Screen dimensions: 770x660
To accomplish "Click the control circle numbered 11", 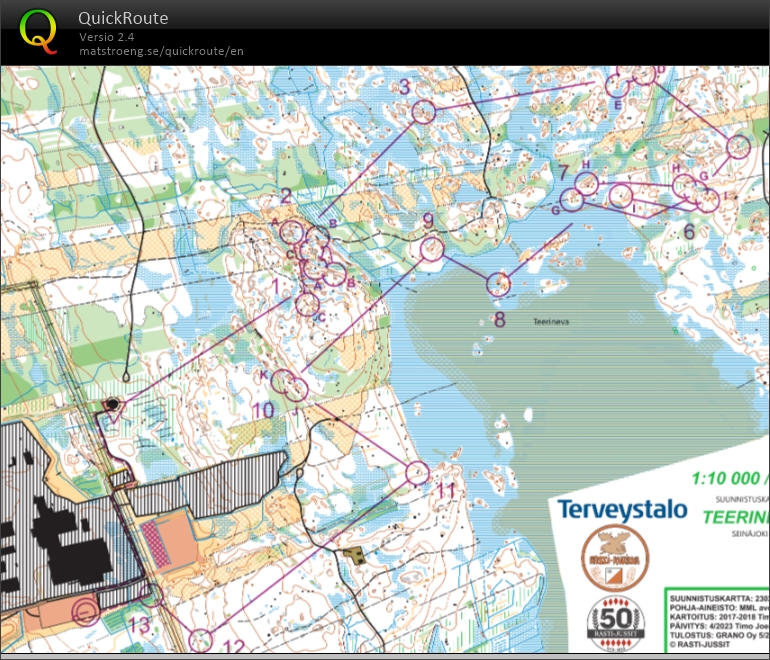I will pyautogui.click(x=418, y=472).
